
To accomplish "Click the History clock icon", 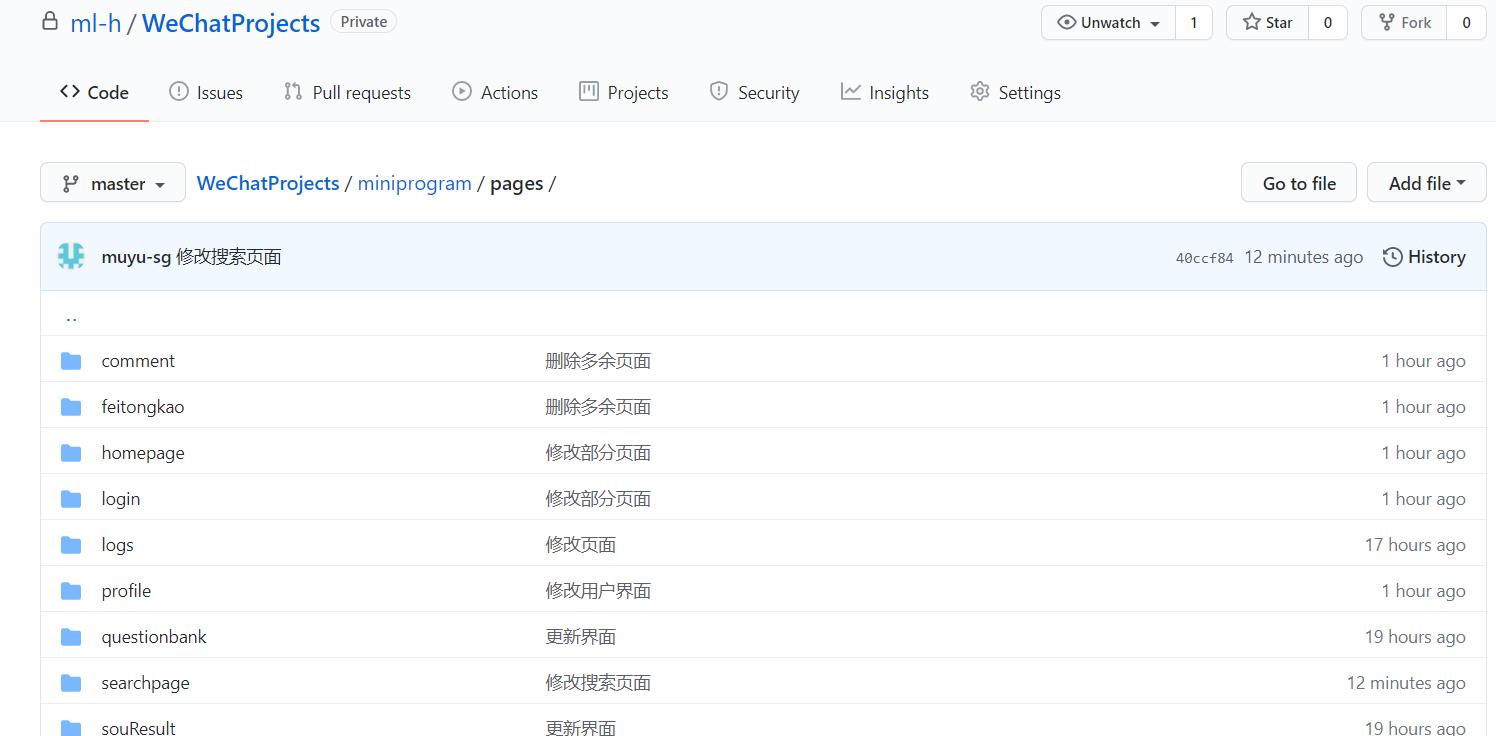I will pyautogui.click(x=1392, y=257).
